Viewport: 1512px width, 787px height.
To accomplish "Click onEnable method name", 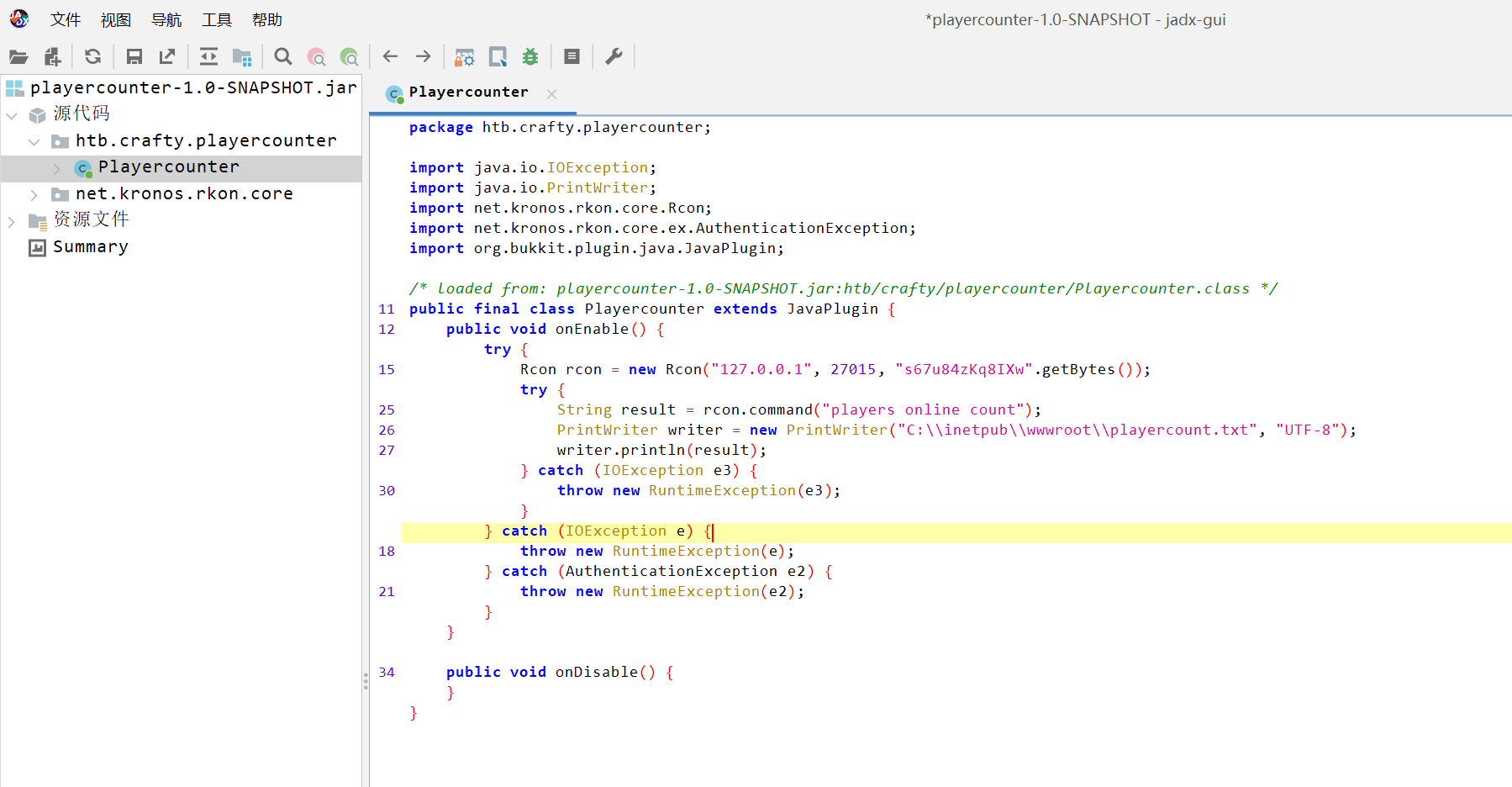I will tap(592, 329).
